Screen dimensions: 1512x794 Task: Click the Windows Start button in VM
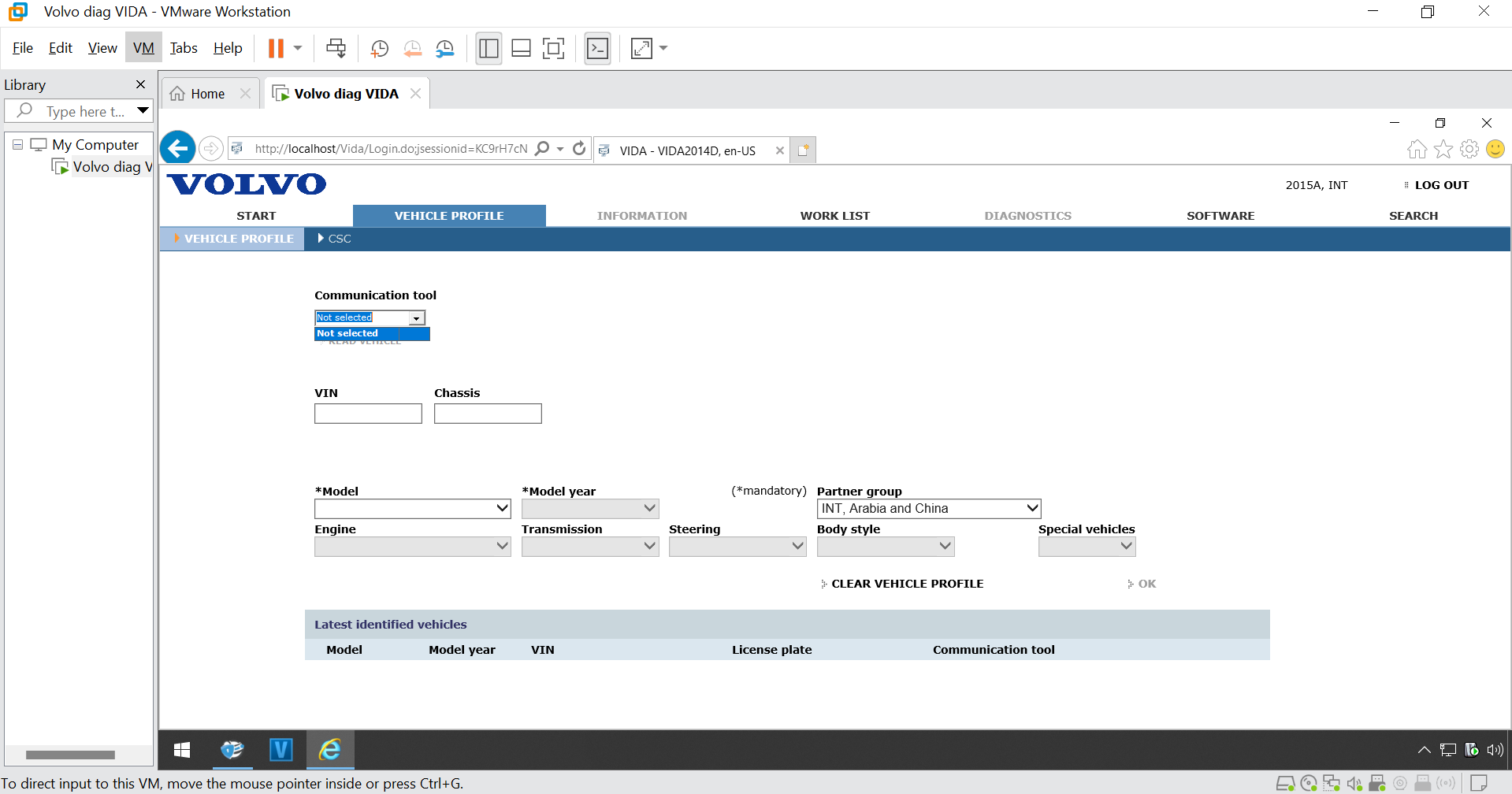click(182, 750)
